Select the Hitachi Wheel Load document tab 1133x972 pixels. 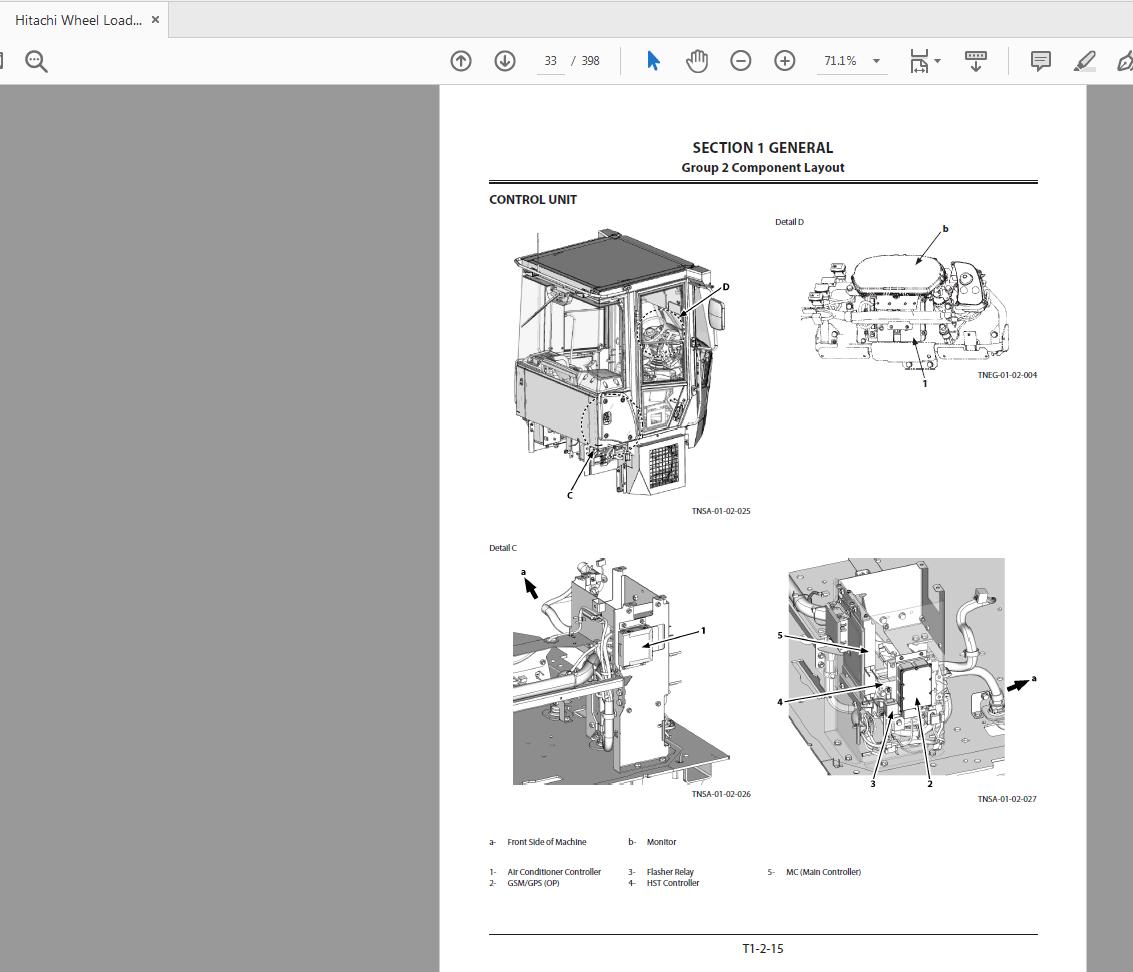(80, 19)
